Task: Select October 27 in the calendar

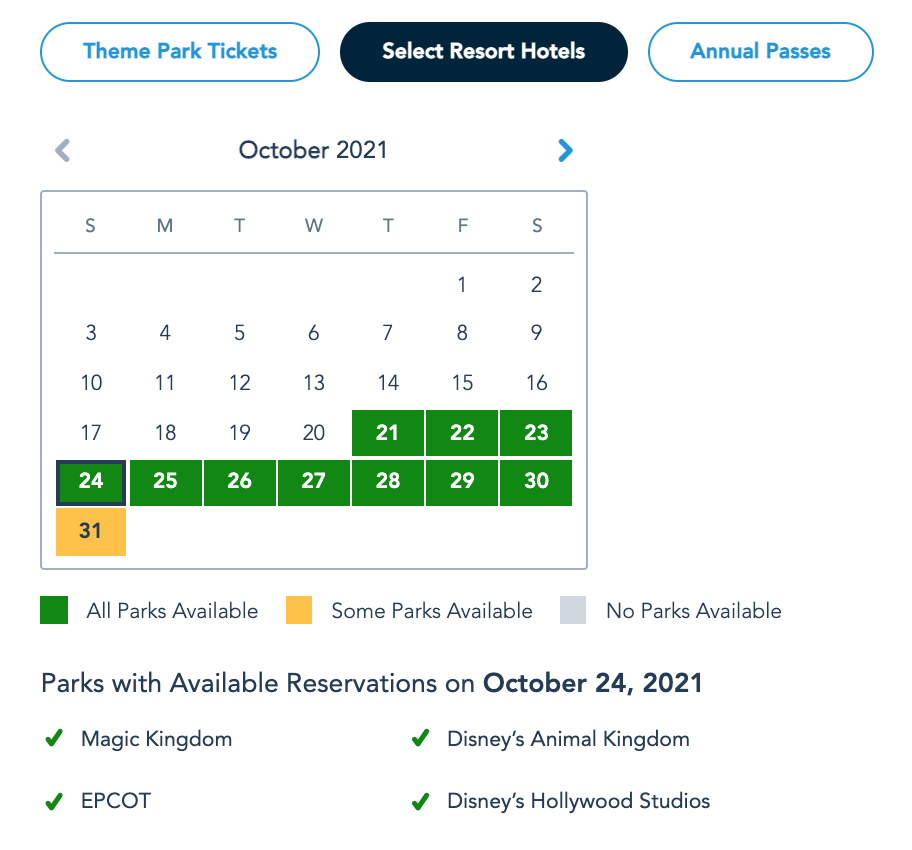Action: coord(314,481)
